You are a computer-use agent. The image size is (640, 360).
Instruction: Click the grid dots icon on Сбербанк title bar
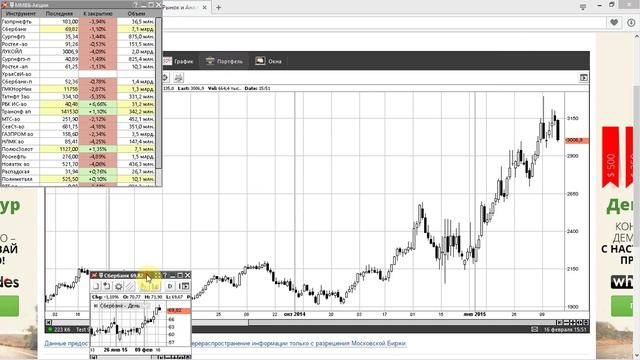tap(158, 276)
